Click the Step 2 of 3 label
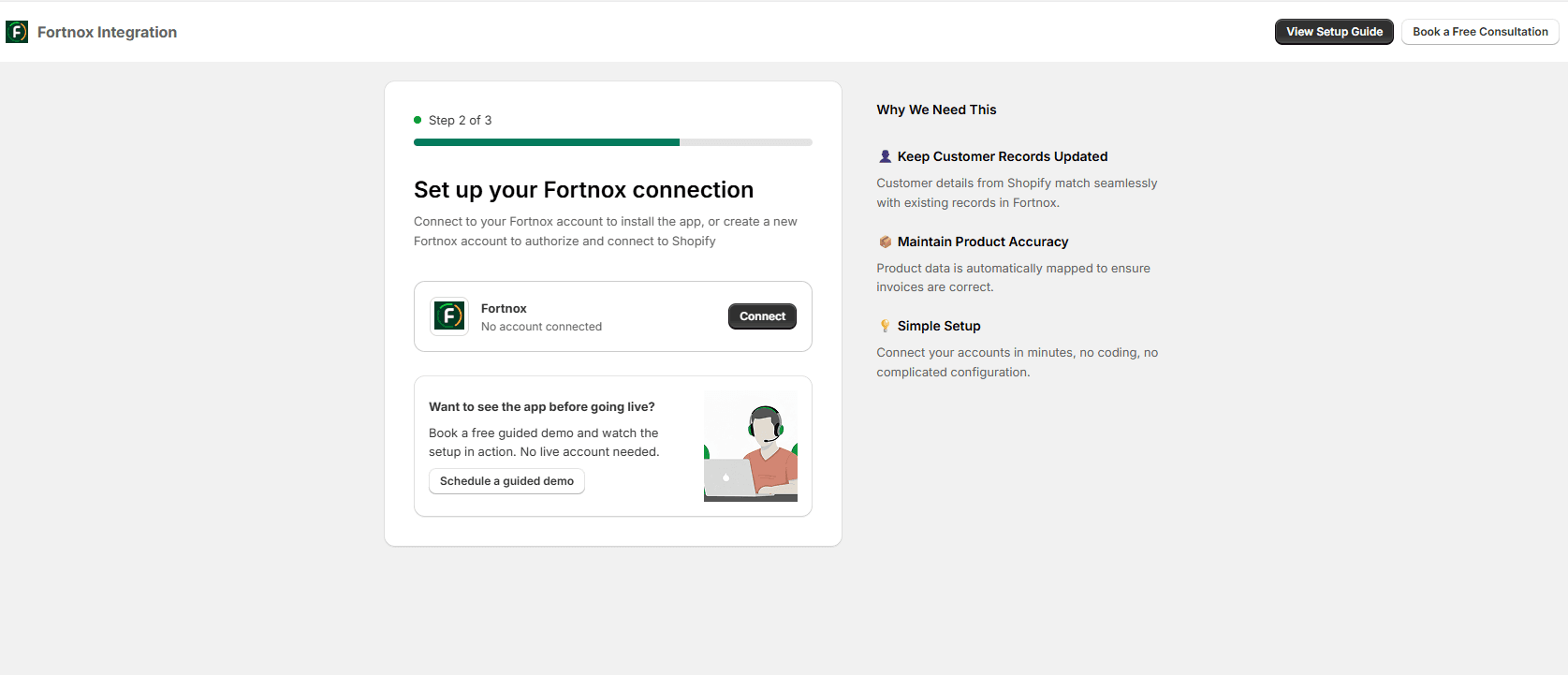The image size is (1568, 675). (x=460, y=120)
